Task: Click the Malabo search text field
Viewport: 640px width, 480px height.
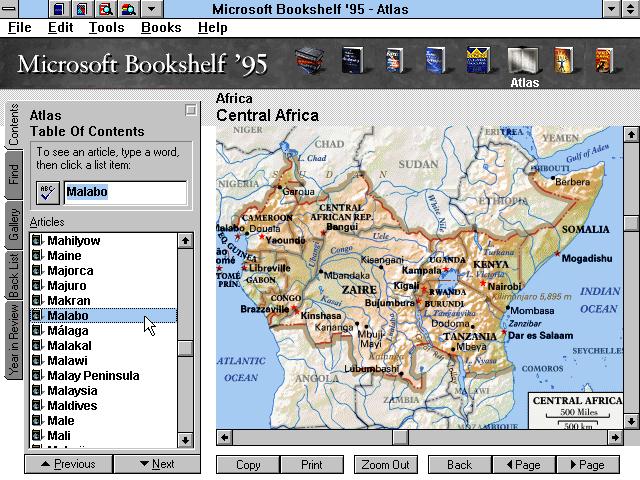Action: click(x=126, y=193)
